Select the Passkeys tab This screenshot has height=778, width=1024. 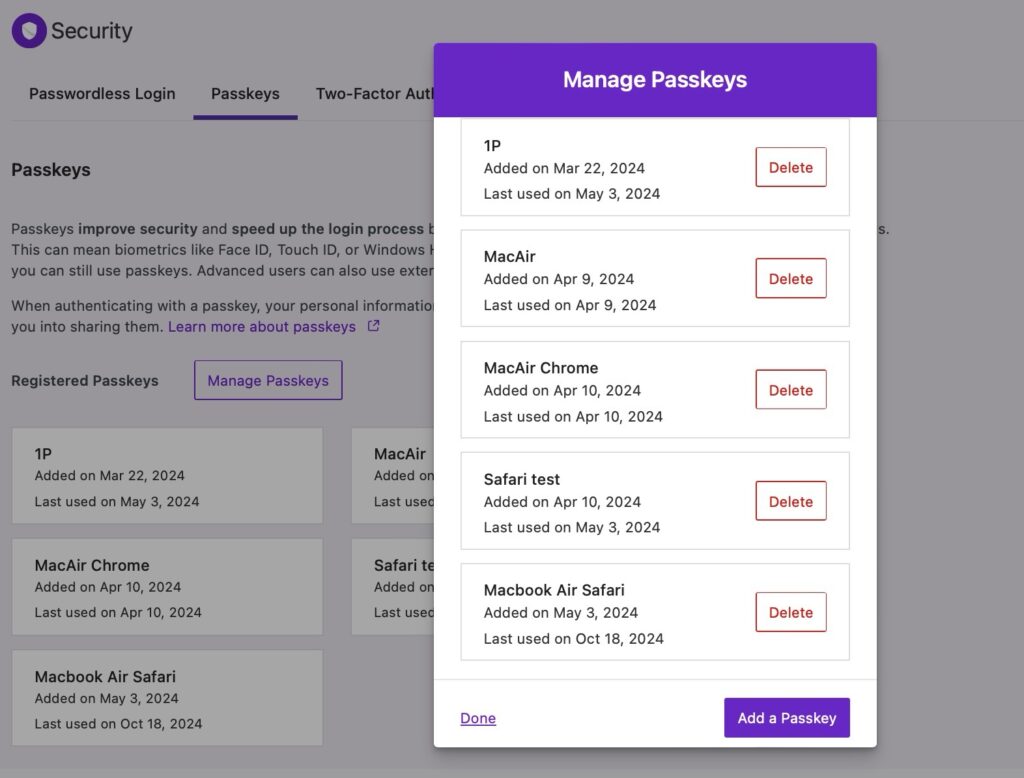pyautogui.click(x=245, y=94)
